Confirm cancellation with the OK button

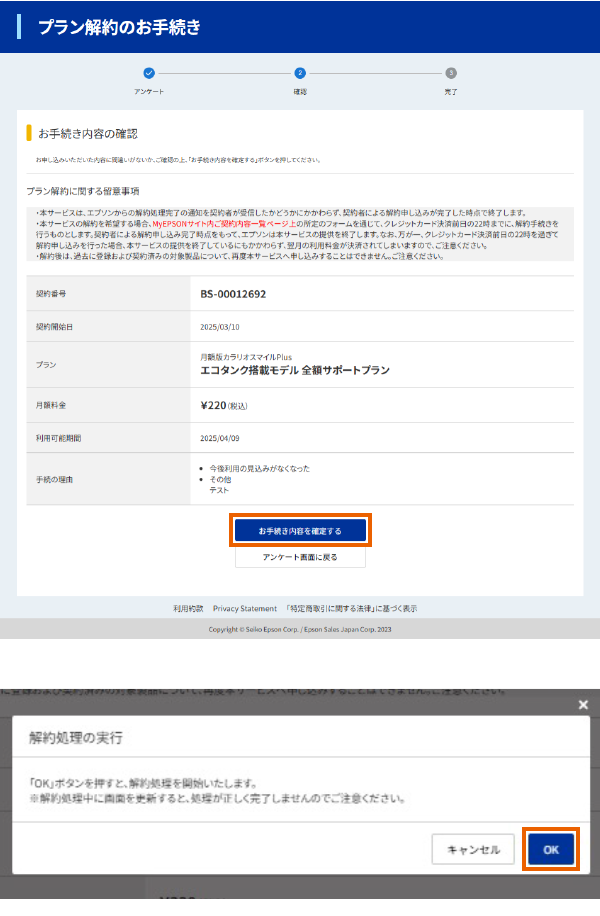[551, 849]
